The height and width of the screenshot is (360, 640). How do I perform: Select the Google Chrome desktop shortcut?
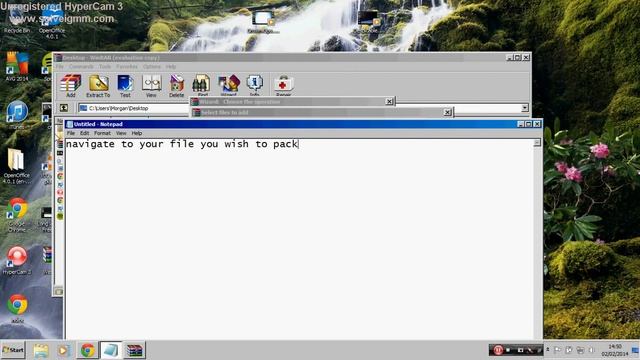(x=17, y=215)
